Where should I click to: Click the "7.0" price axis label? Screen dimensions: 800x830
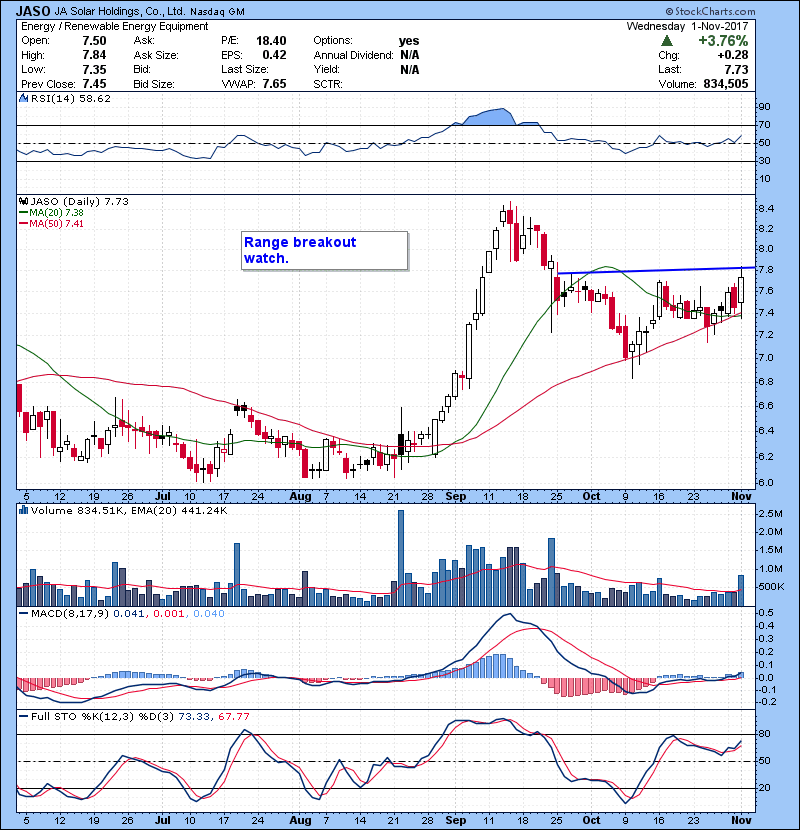coord(766,358)
